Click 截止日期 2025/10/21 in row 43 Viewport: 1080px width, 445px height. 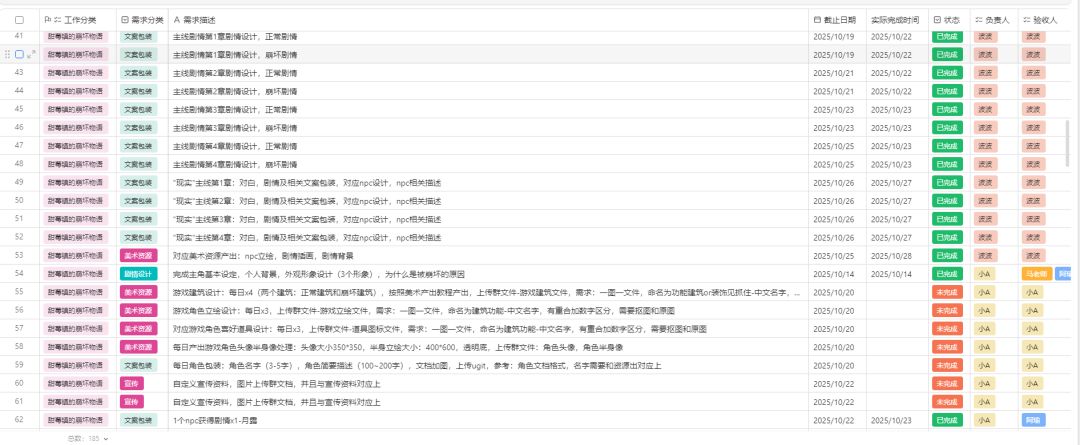[x=833, y=73]
